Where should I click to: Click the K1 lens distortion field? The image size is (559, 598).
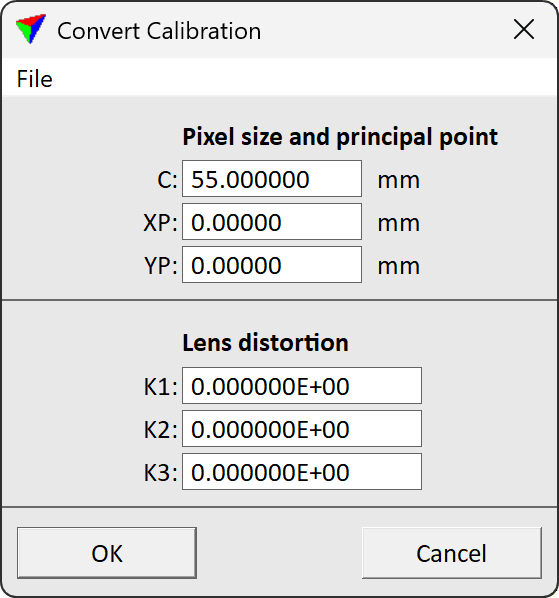click(x=302, y=386)
